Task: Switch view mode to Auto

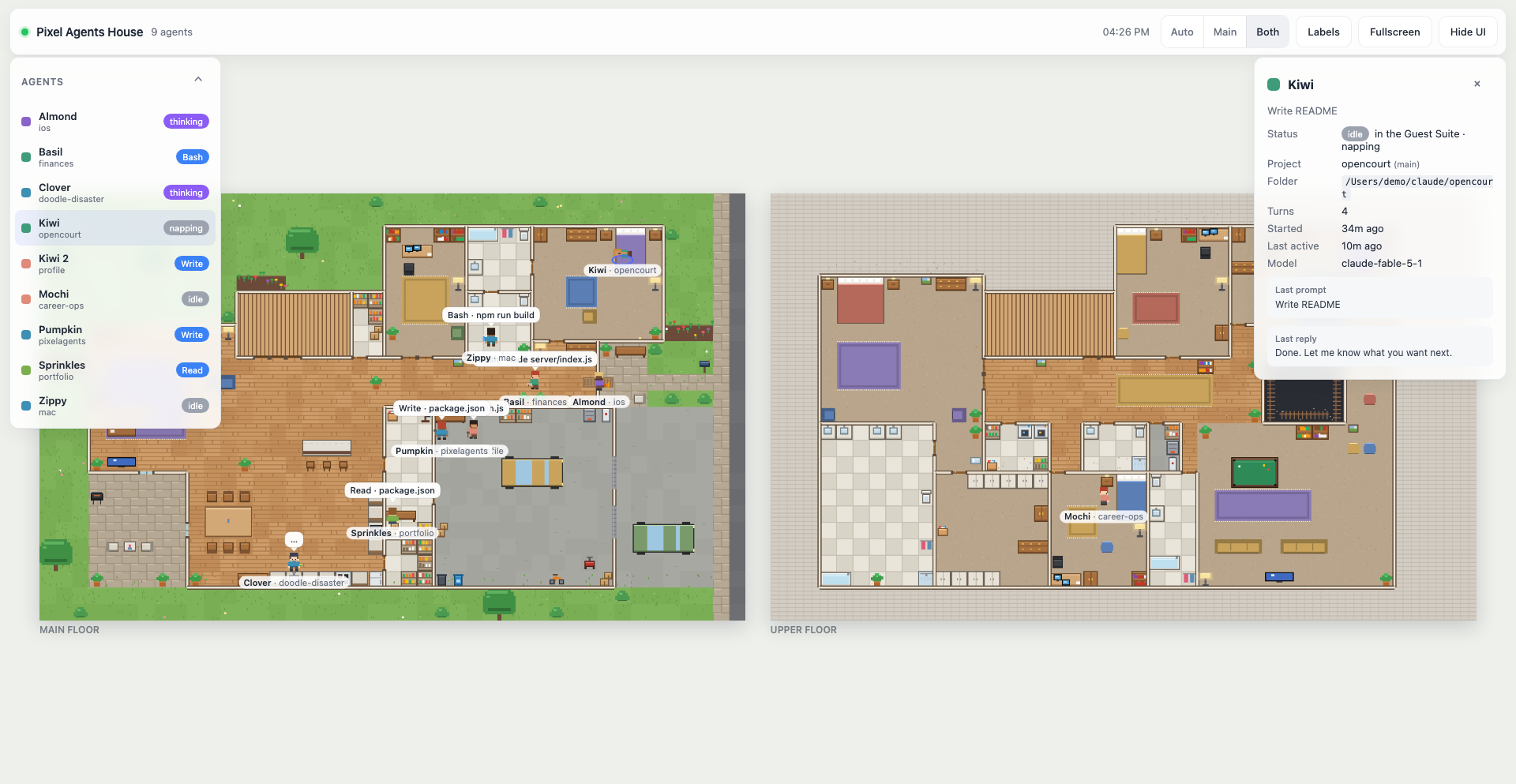Action: click(1182, 32)
